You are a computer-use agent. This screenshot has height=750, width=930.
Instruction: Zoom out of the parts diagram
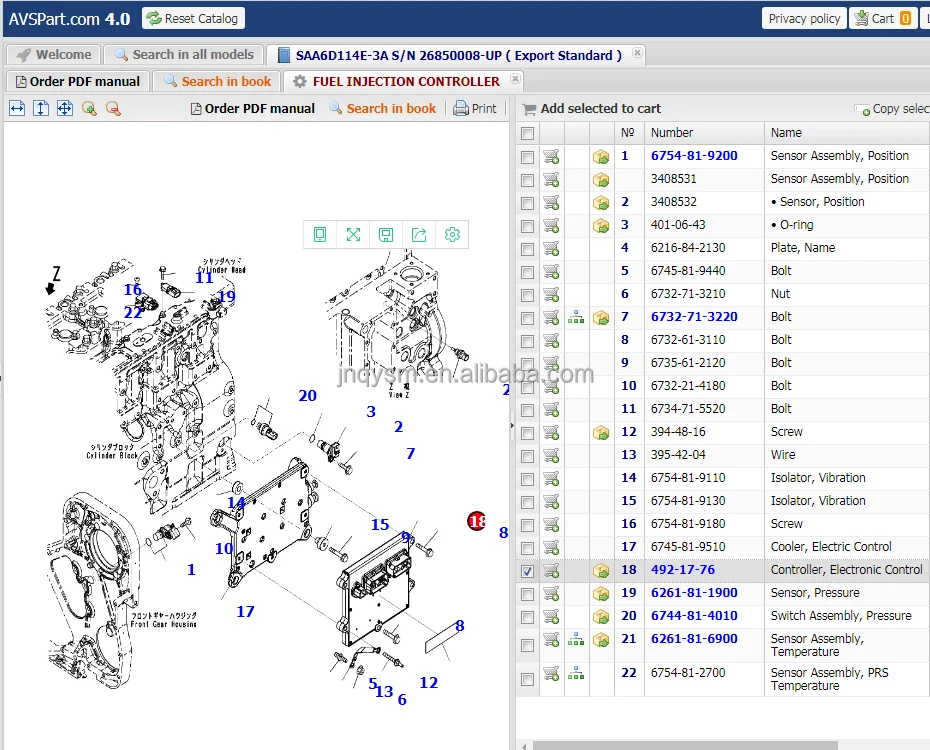(x=113, y=108)
